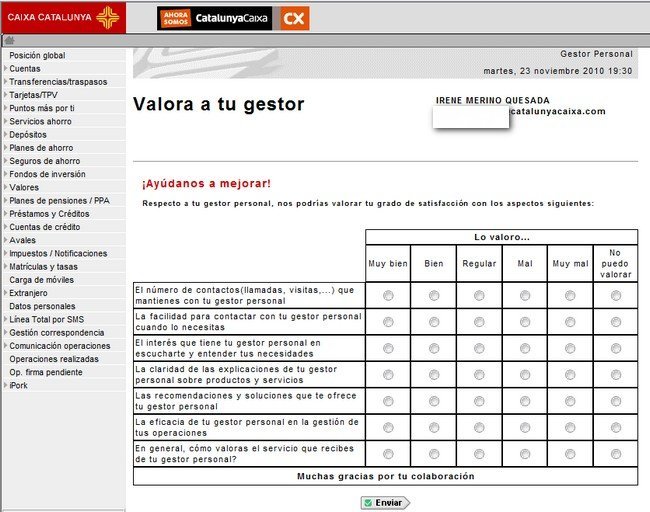
Task: Open Posición global menu item
Action: pos(37,56)
